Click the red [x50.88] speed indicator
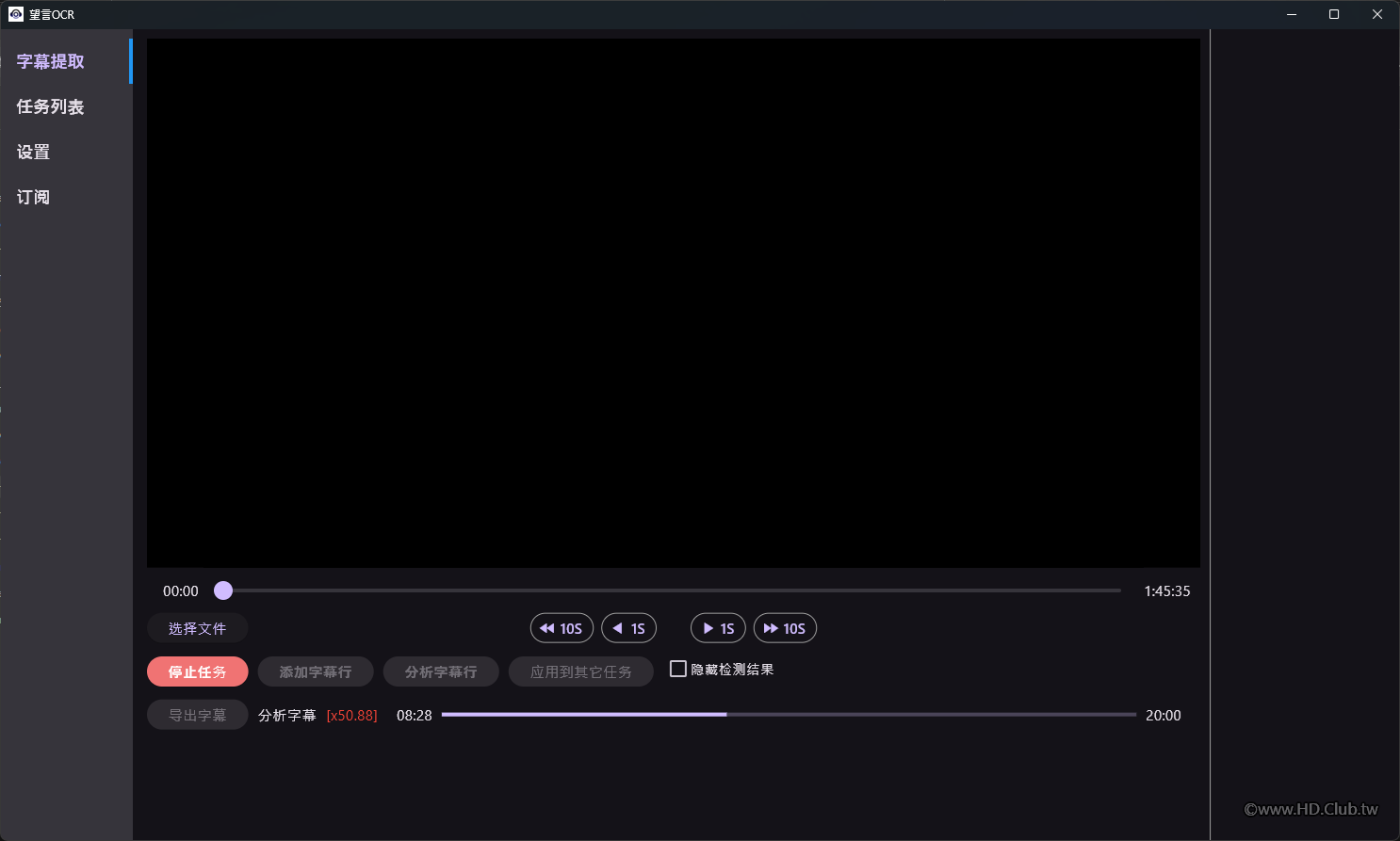 pyautogui.click(x=350, y=715)
